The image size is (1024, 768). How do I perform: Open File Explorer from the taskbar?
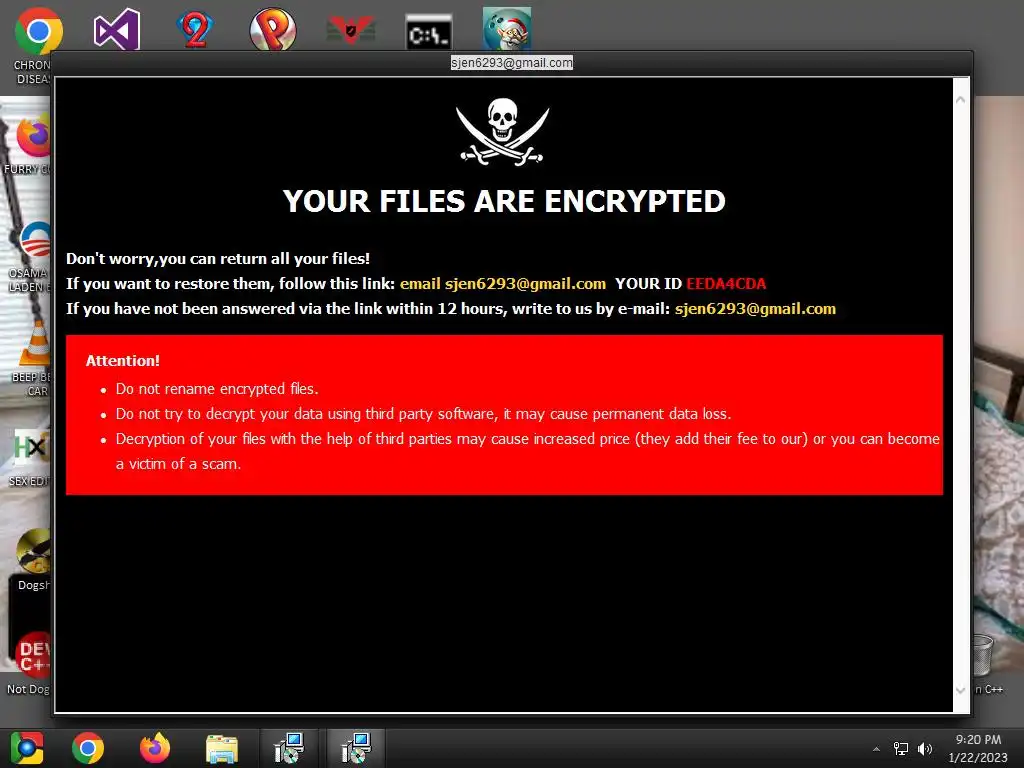(x=222, y=748)
